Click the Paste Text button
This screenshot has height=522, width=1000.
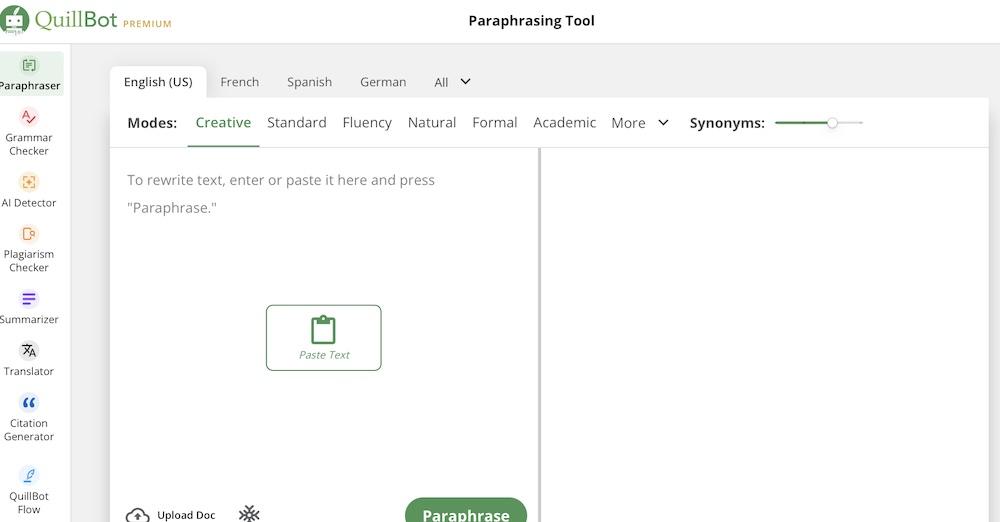323,338
